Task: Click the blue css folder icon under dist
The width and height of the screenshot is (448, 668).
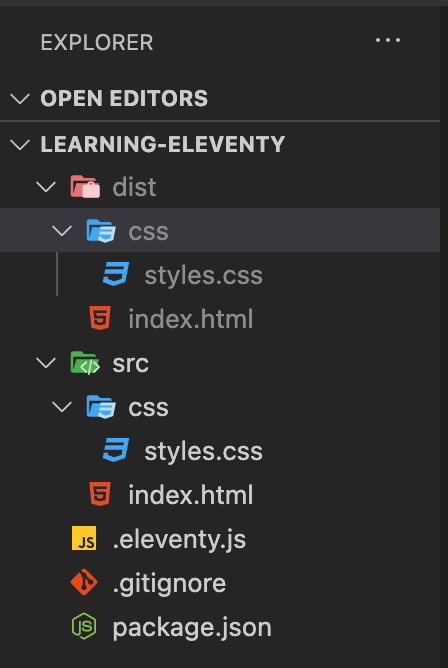Action: tap(101, 230)
